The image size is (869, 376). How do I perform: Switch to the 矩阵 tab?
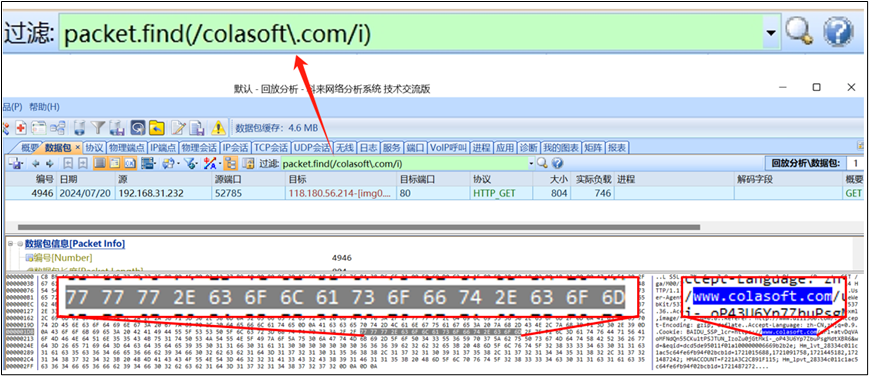point(594,148)
